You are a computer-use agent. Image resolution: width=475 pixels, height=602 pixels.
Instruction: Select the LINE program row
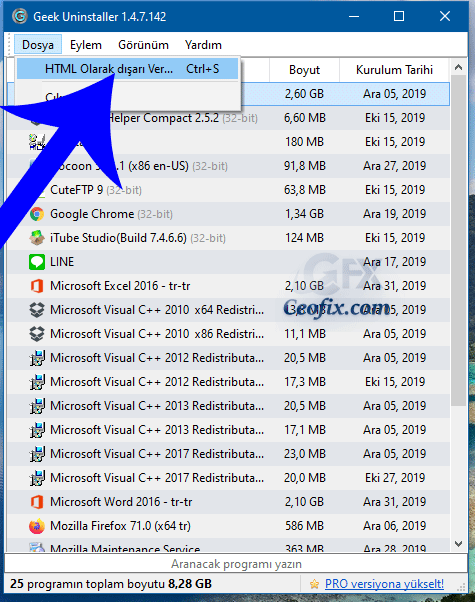(x=228, y=262)
